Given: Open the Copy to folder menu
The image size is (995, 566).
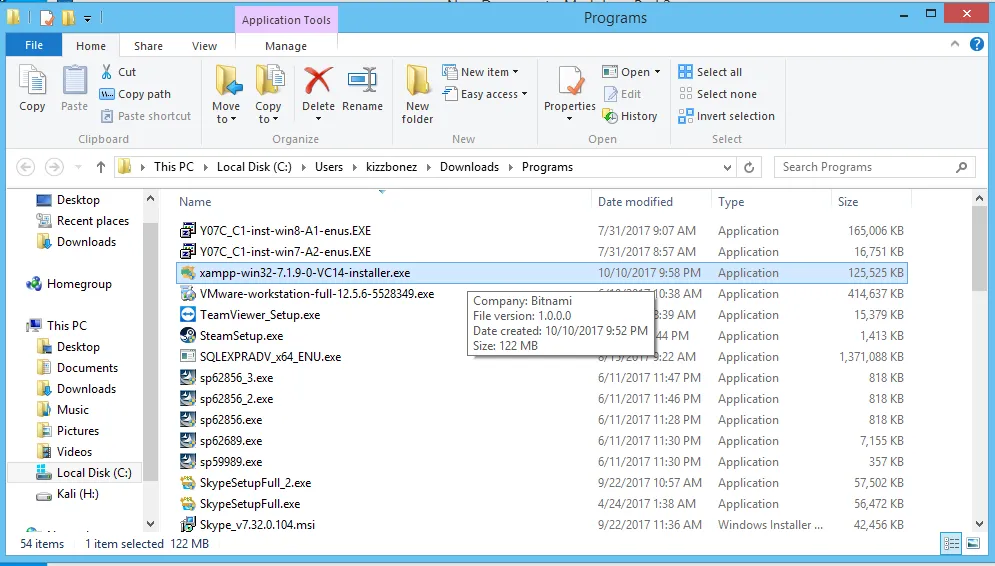Looking at the screenshot, I should (x=268, y=94).
